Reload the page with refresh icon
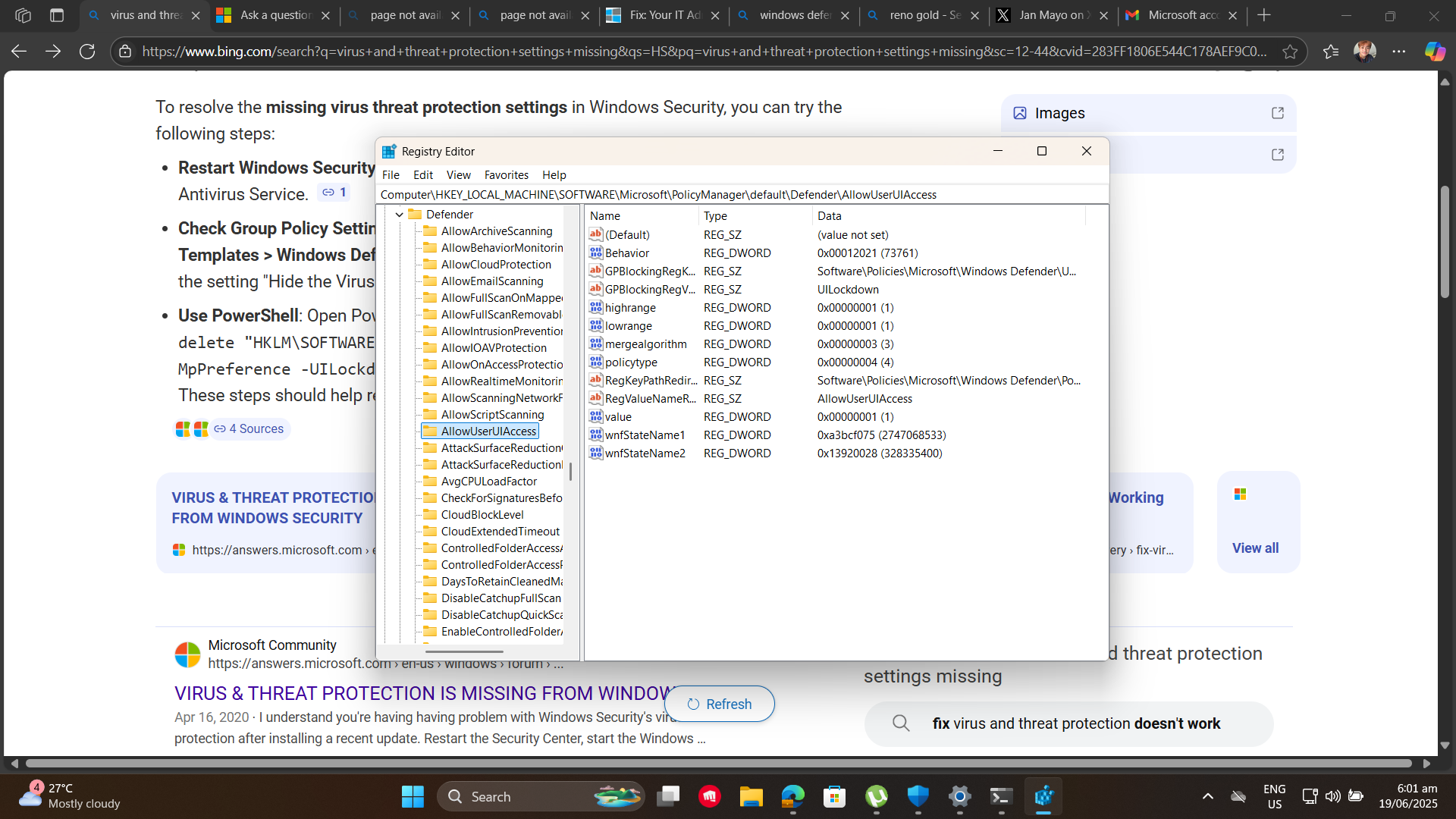1456x819 pixels. (x=87, y=52)
